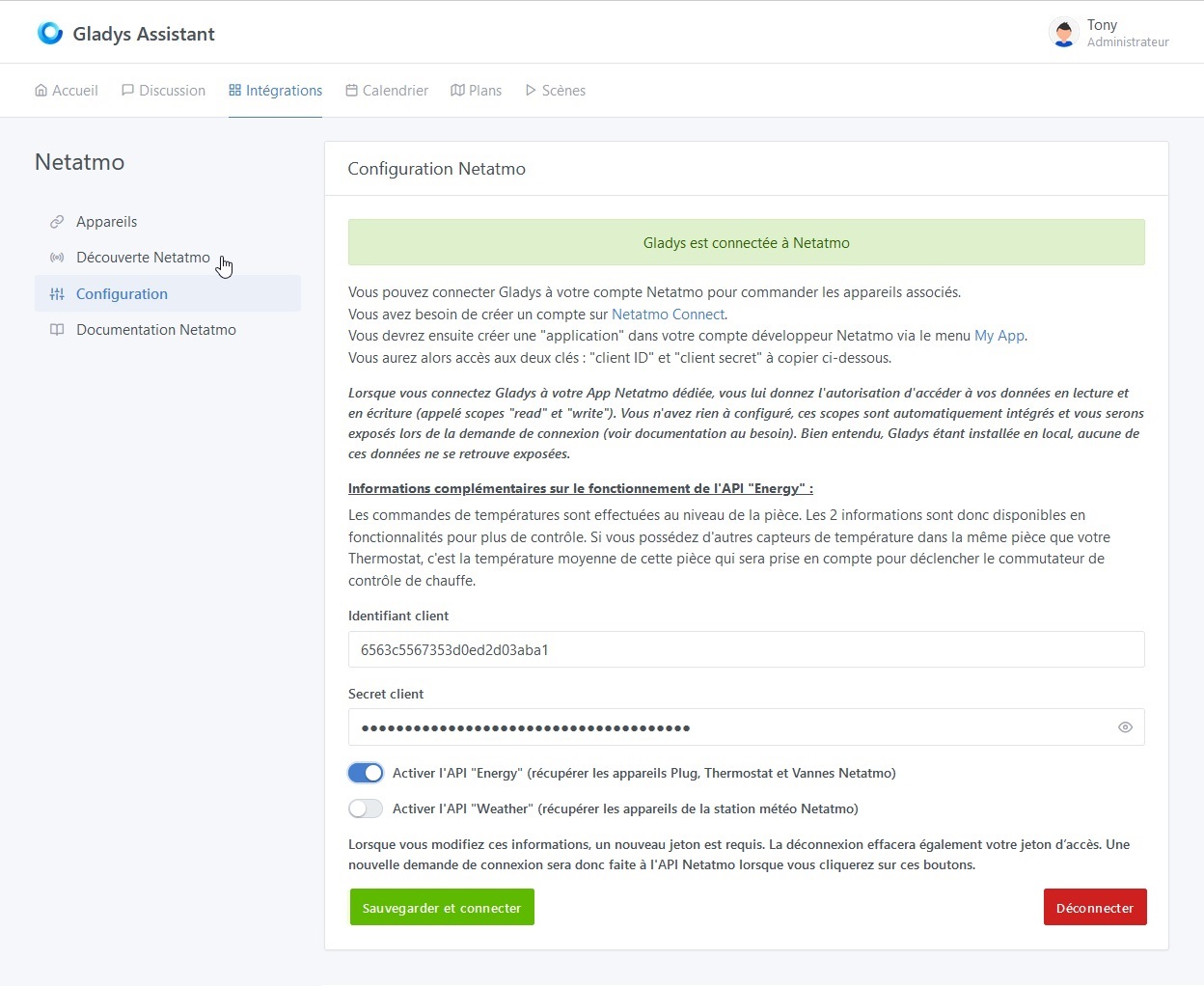Select Découverte Netatmo in sidebar
Screen dimensions: 1204x986
tap(142, 258)
